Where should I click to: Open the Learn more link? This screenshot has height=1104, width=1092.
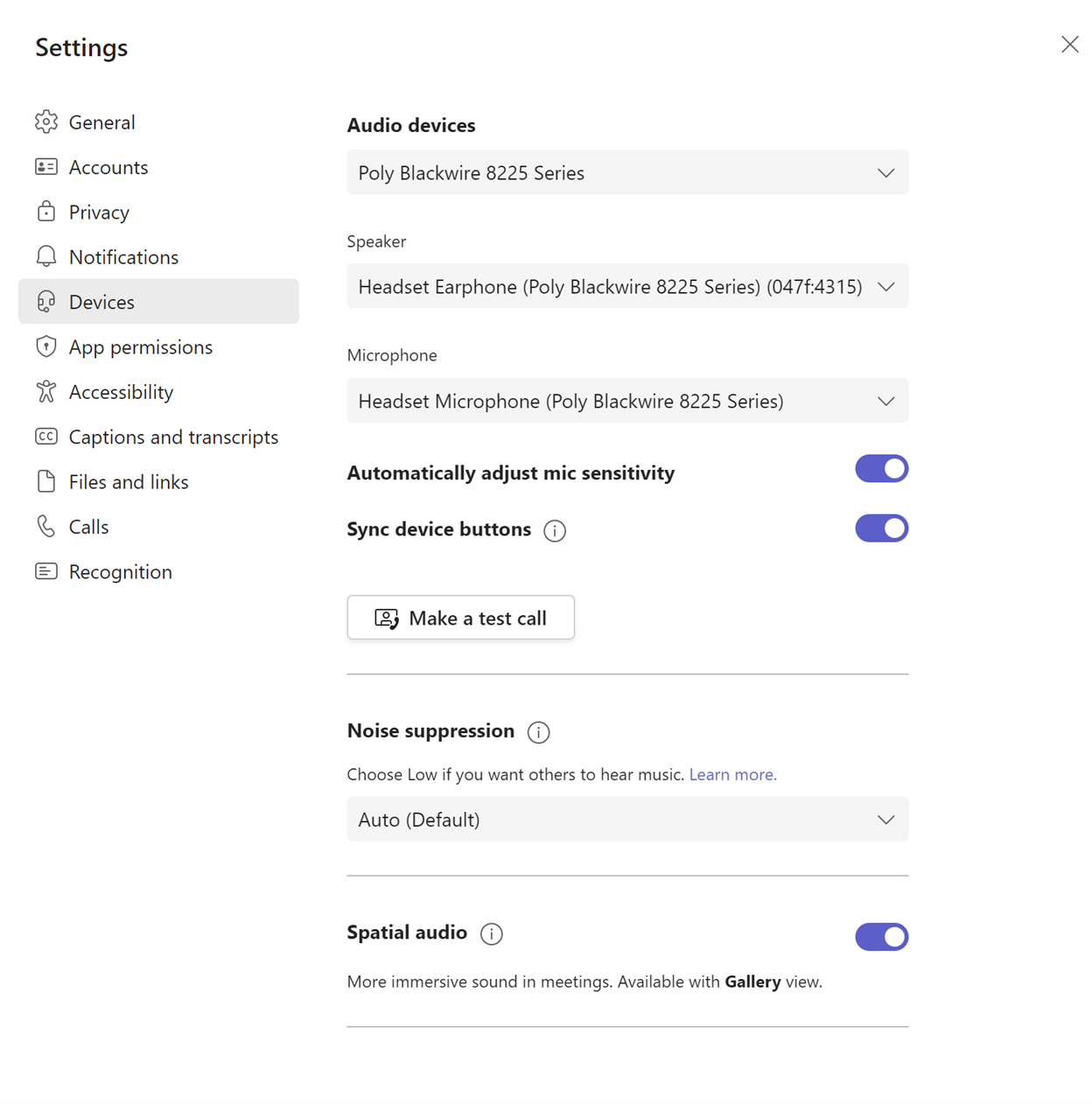(x=732, y=774)
